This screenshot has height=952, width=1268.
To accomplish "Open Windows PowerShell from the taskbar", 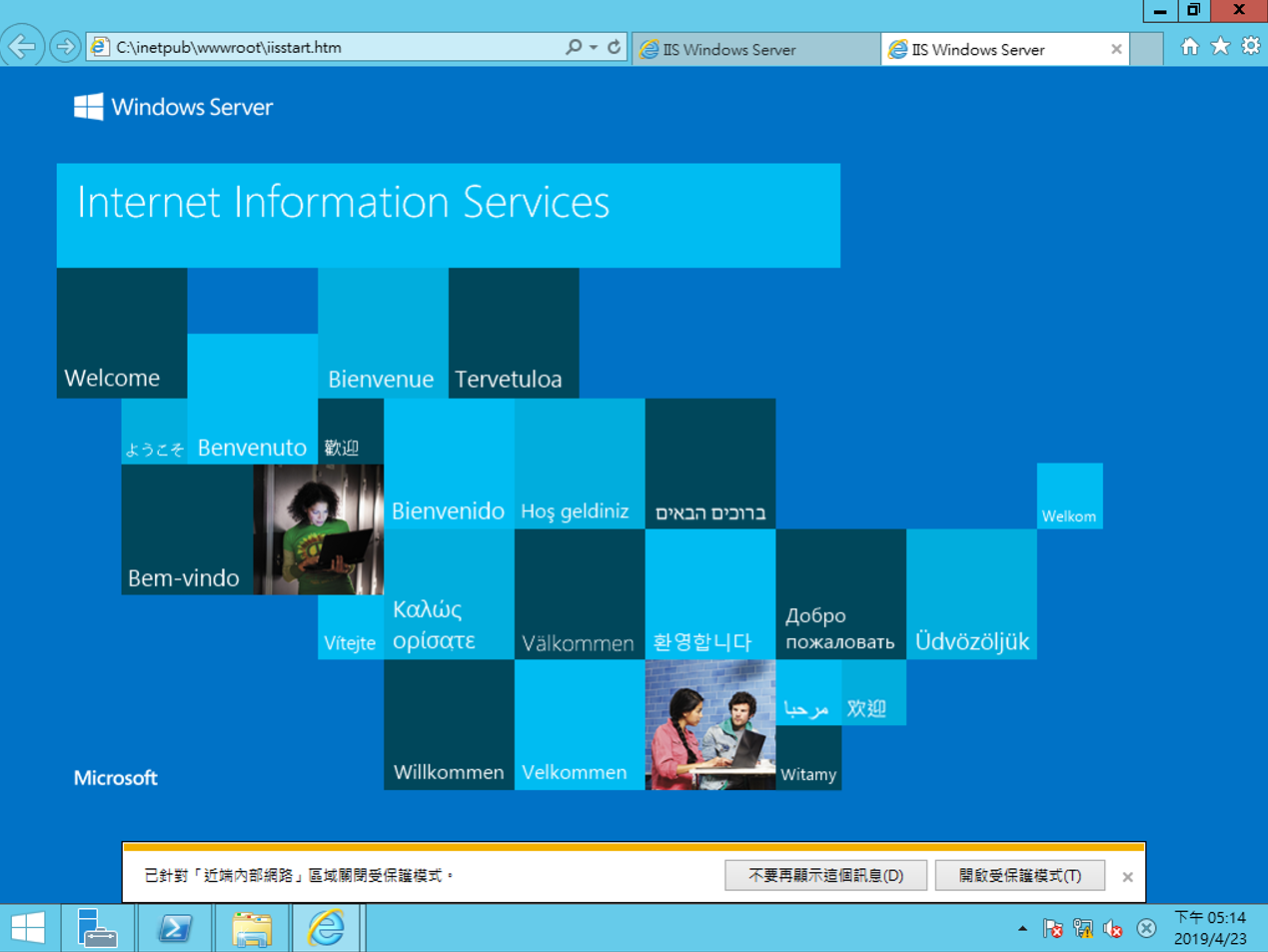I will point(175,928).
